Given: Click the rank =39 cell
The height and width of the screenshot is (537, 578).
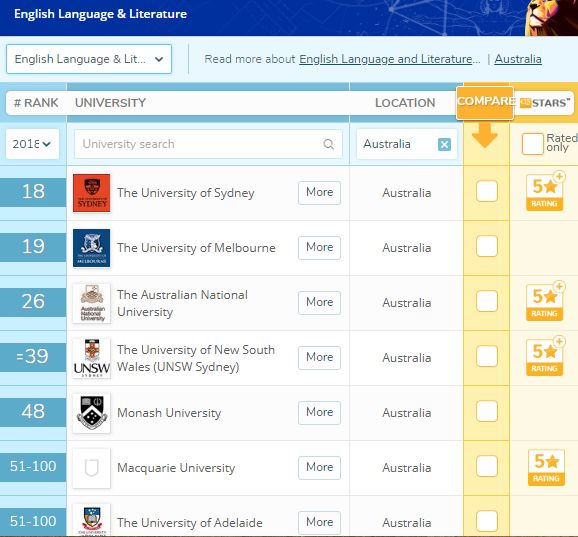Looking at the screenshot, I should pos(33,357).
